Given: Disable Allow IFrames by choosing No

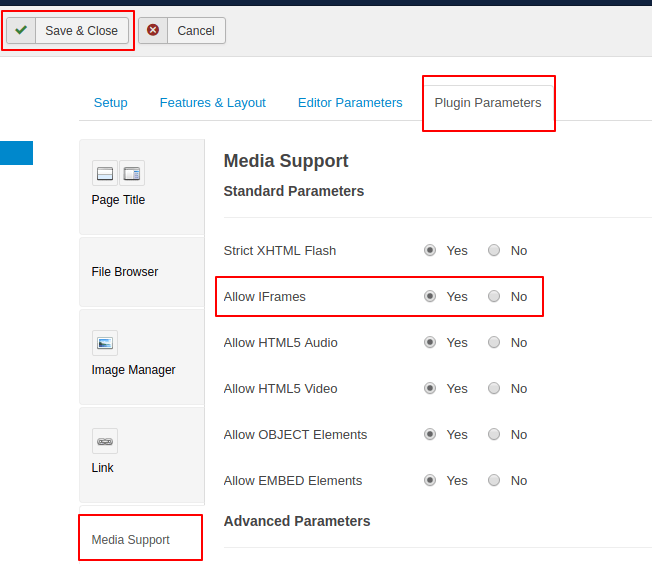Looking at the screenshot, I should pyautogui.click(x=494, y=297).
